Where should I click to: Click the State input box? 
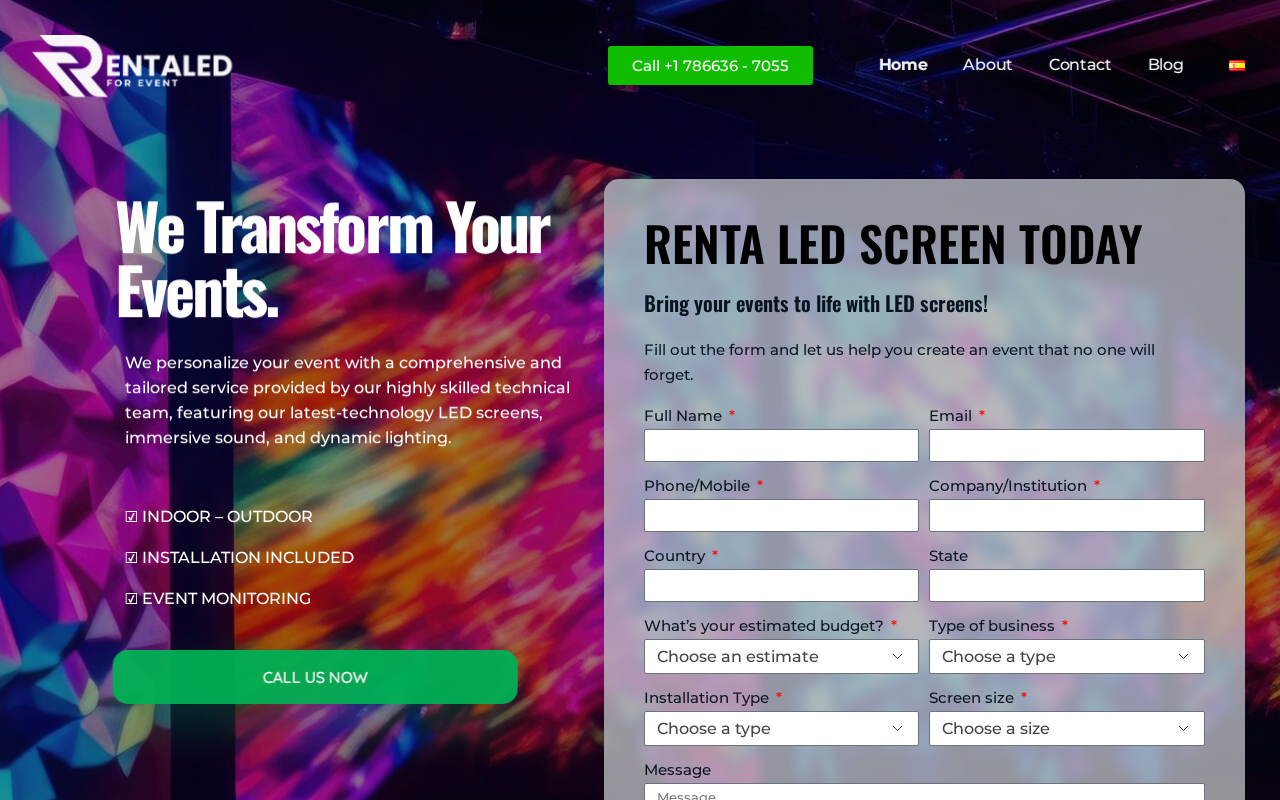pyautogui.click(x=1067, y=586)
